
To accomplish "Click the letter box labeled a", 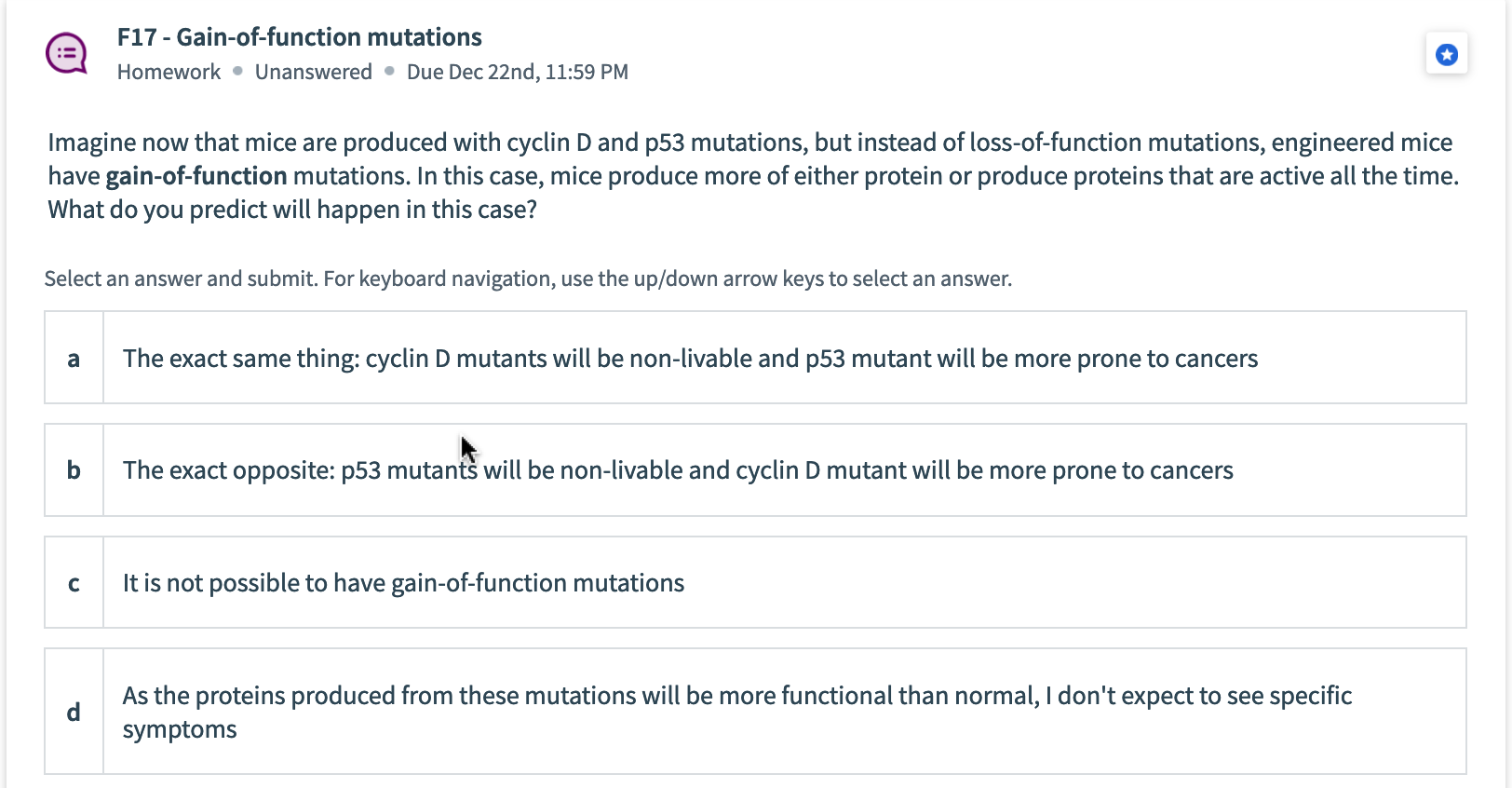I will (x=74, y=358).
